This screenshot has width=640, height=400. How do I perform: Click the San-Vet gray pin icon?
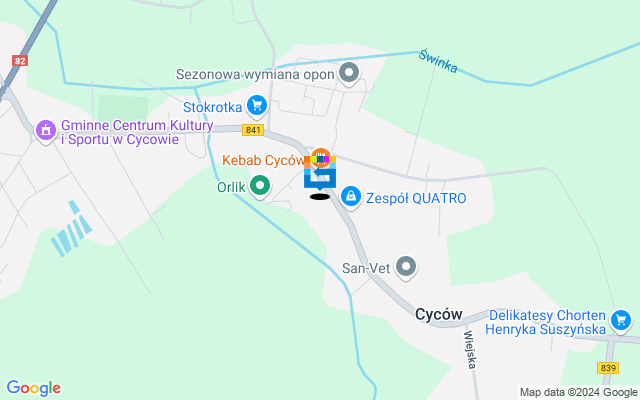(406, 267)
